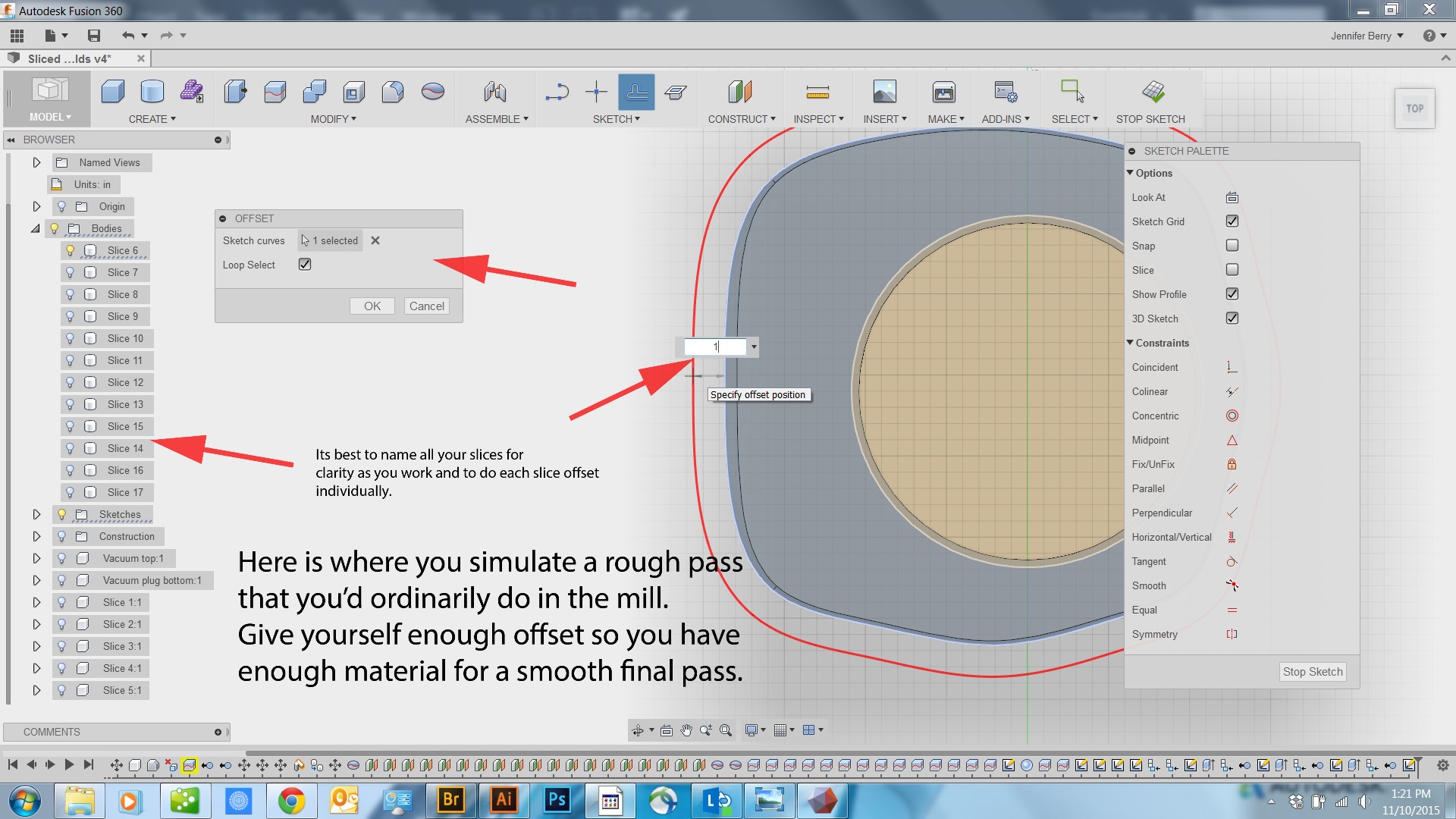Toggle the Sketch Grid checkbox
Image resolution: width=1456 pixels, height=819 pixels.
1232,221
